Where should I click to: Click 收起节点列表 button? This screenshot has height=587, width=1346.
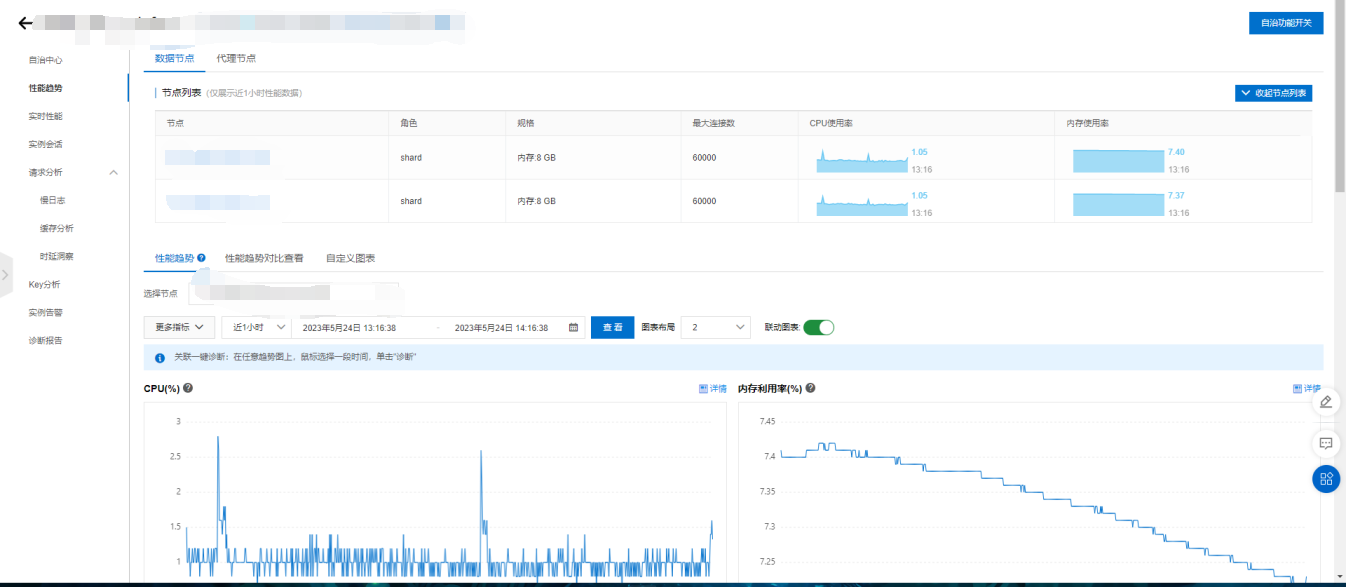1273,93
